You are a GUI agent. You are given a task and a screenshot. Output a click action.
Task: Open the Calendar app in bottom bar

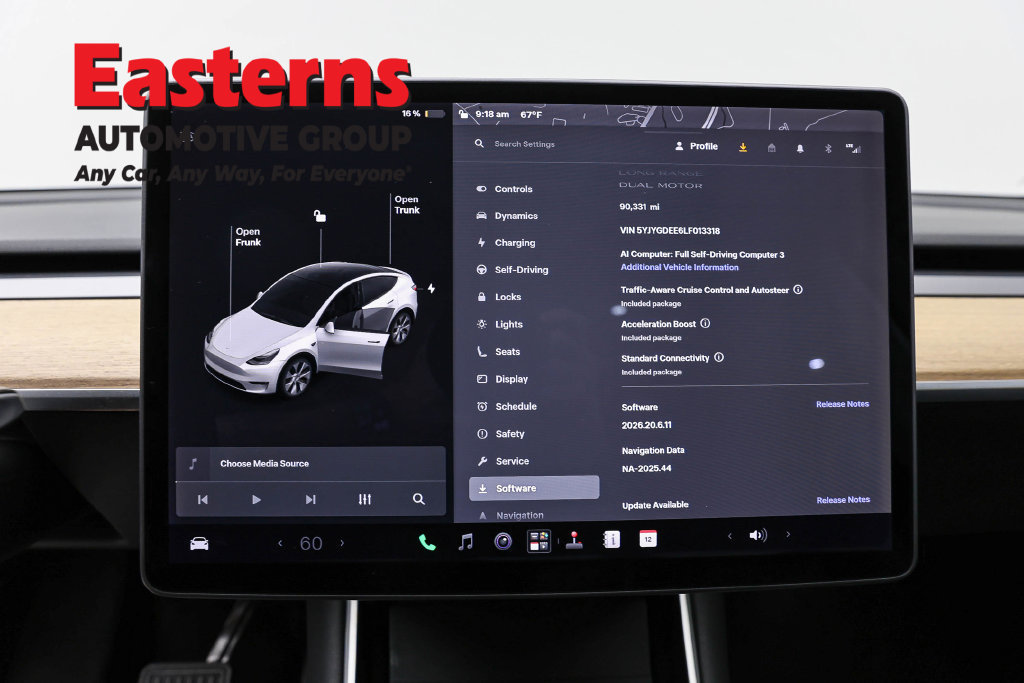[648, 539]
